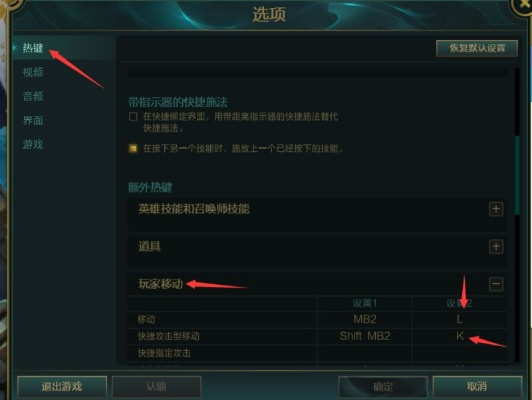Expand 道具 section with plus icon
Image resolution: width=532 pixels, height=400 pixels.
(496, 247)
